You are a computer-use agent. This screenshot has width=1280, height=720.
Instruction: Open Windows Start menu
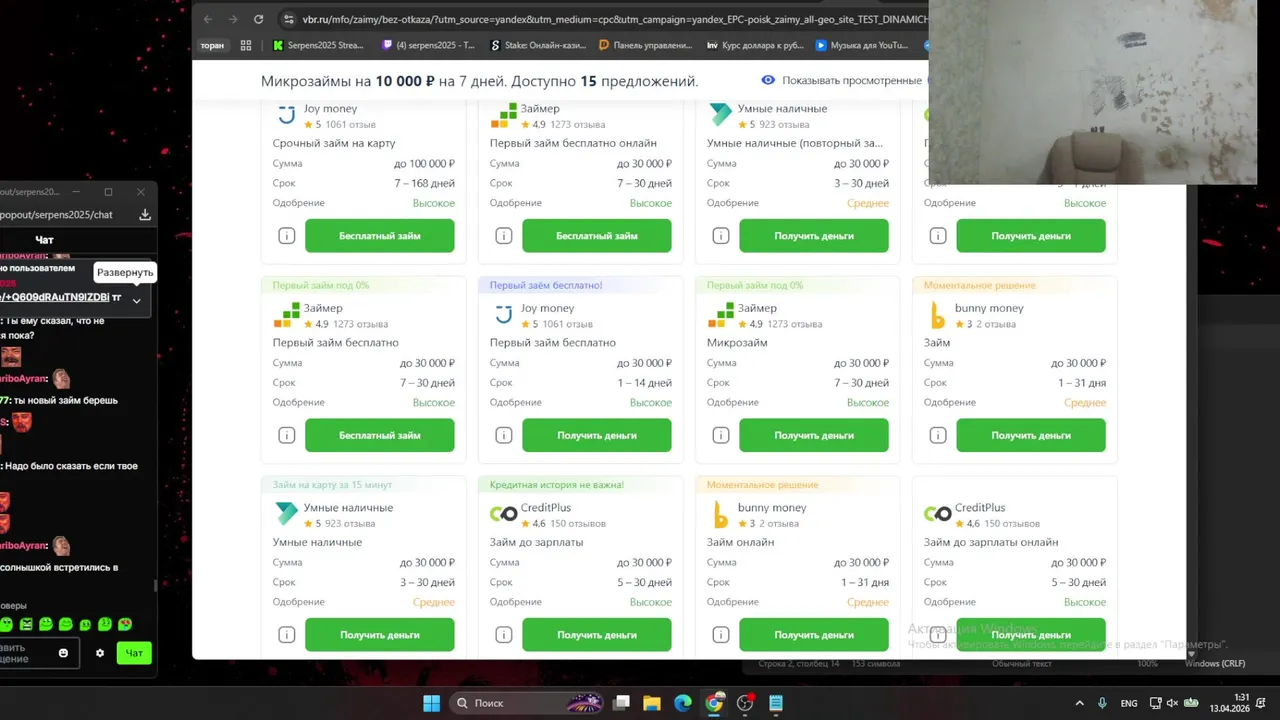pyautogui.click(x=431, y=703)
